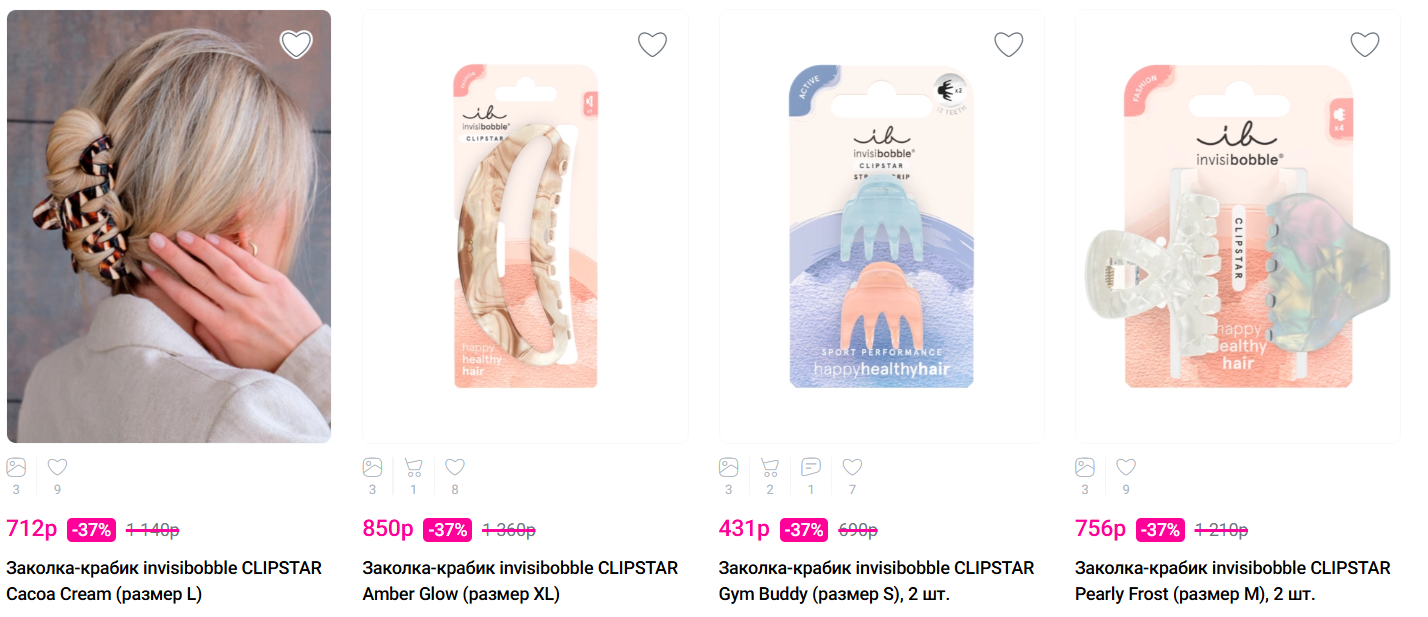Click small likes heart under Pearly Frost
Viewport: 1428px width, 617px height.
[1126, 467]
